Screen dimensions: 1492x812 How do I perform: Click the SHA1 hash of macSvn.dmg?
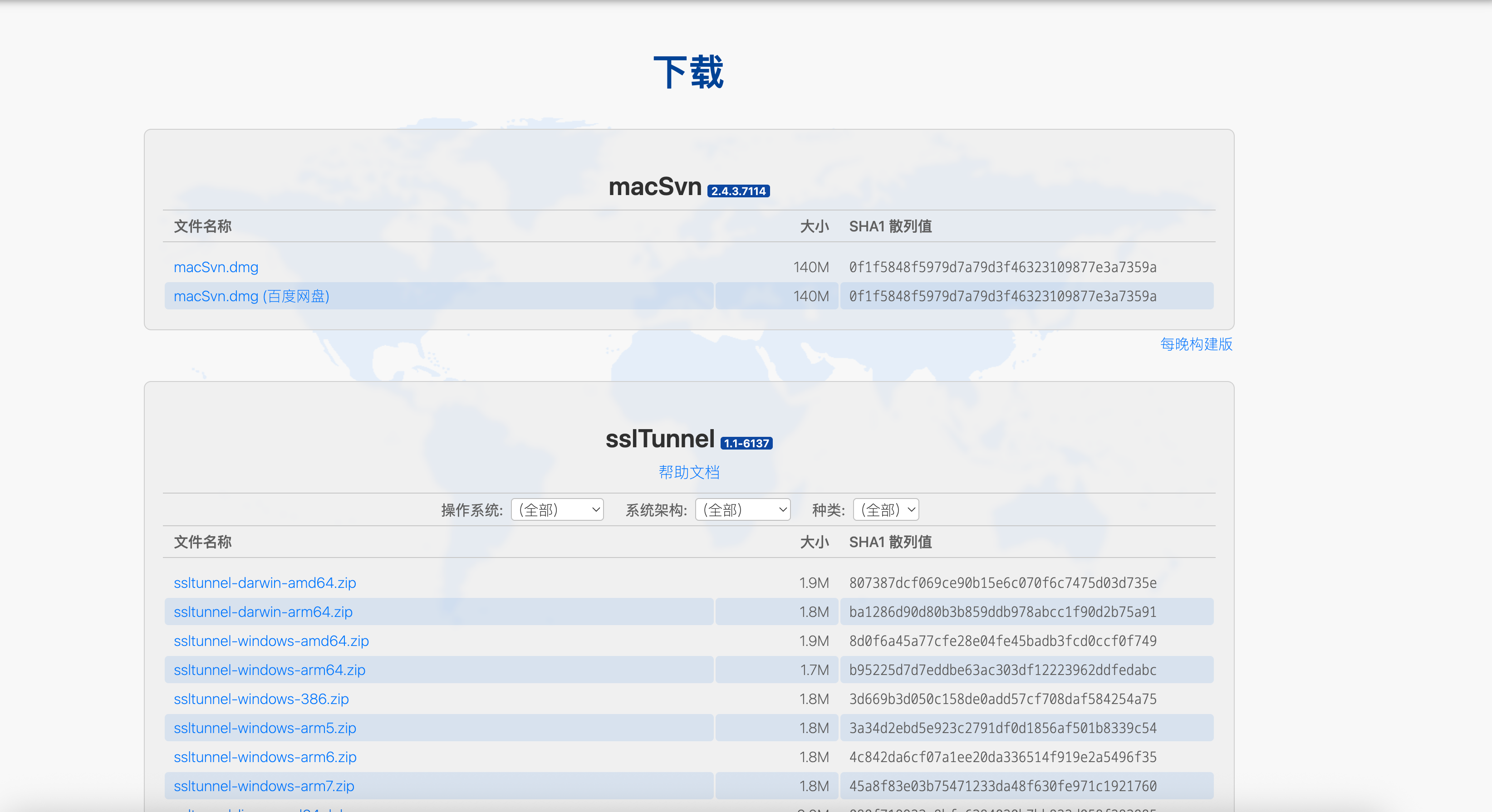point(1002,267)
